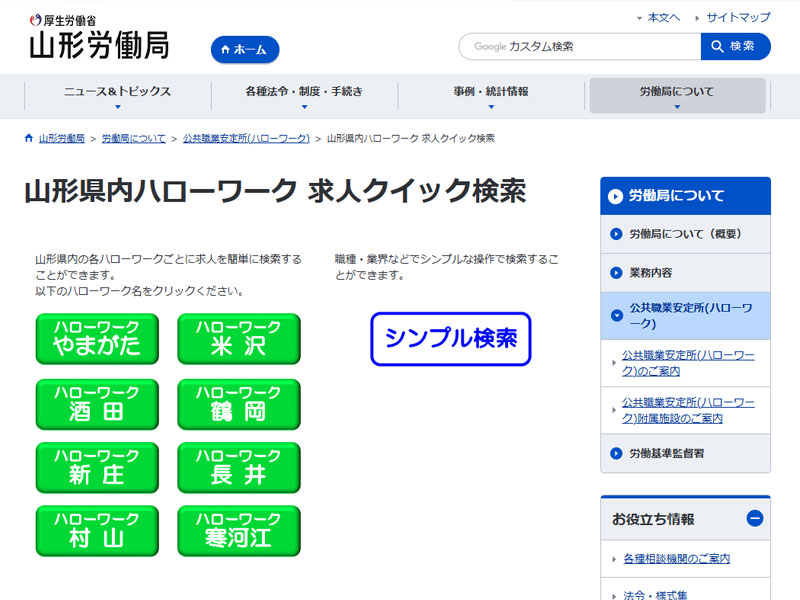
Task: Select sidebar item 公共職業安定所(ハローワーク)
Action: click(685, 316)
